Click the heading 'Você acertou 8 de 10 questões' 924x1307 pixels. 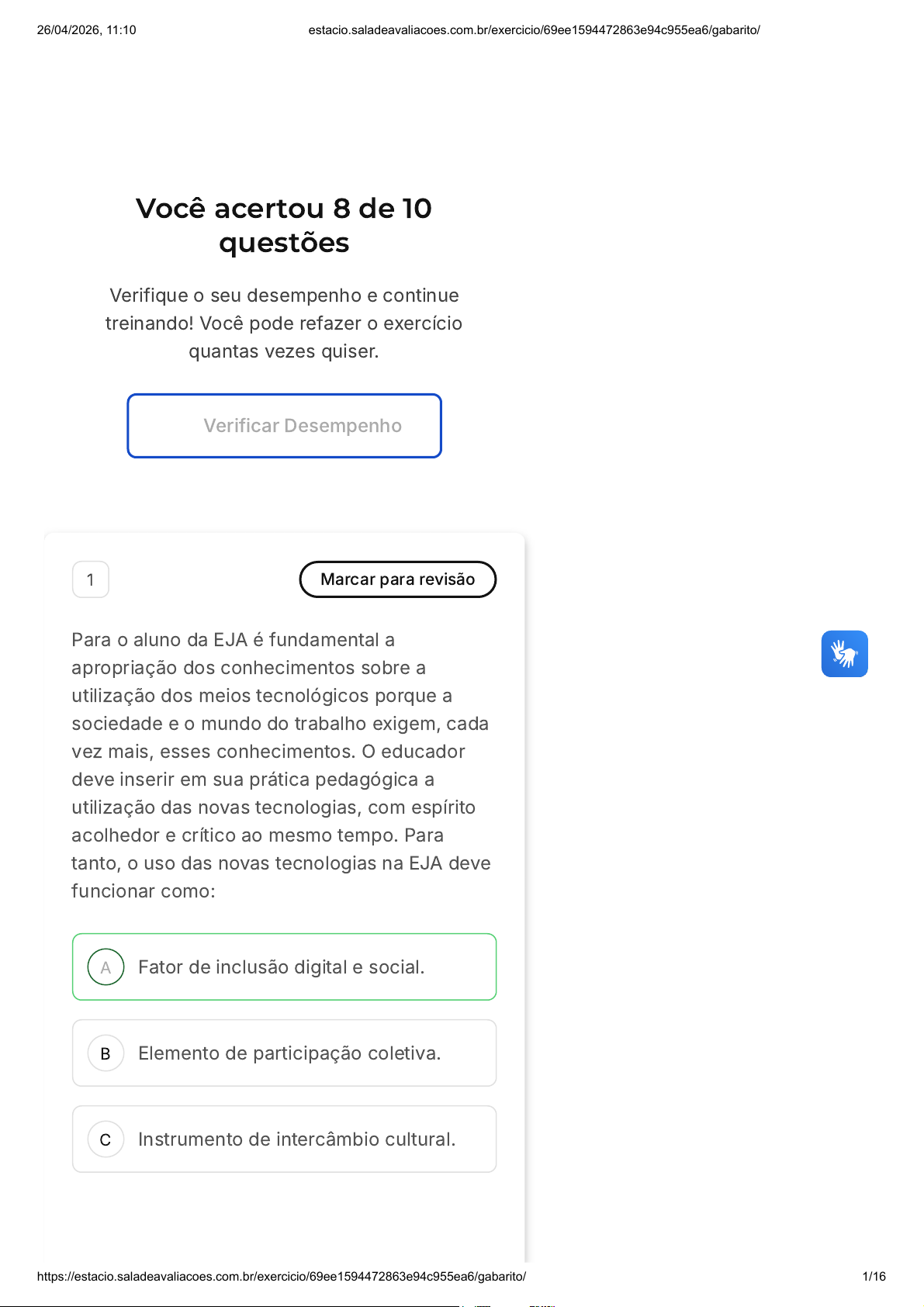coord(284,225)
